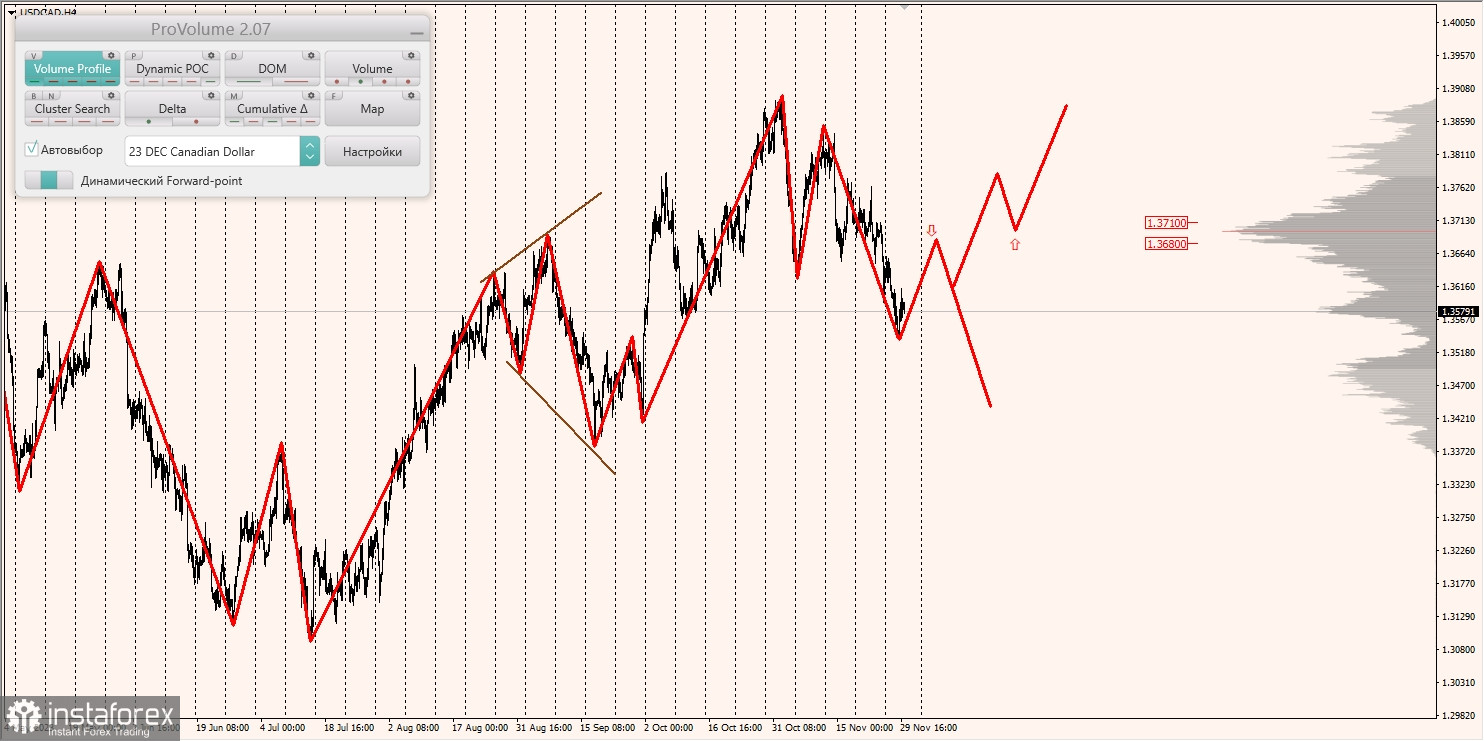The image size is (1484, 741).
Task: Toggle the Dynamic POC indicator
Action: [x=173, y=69]
